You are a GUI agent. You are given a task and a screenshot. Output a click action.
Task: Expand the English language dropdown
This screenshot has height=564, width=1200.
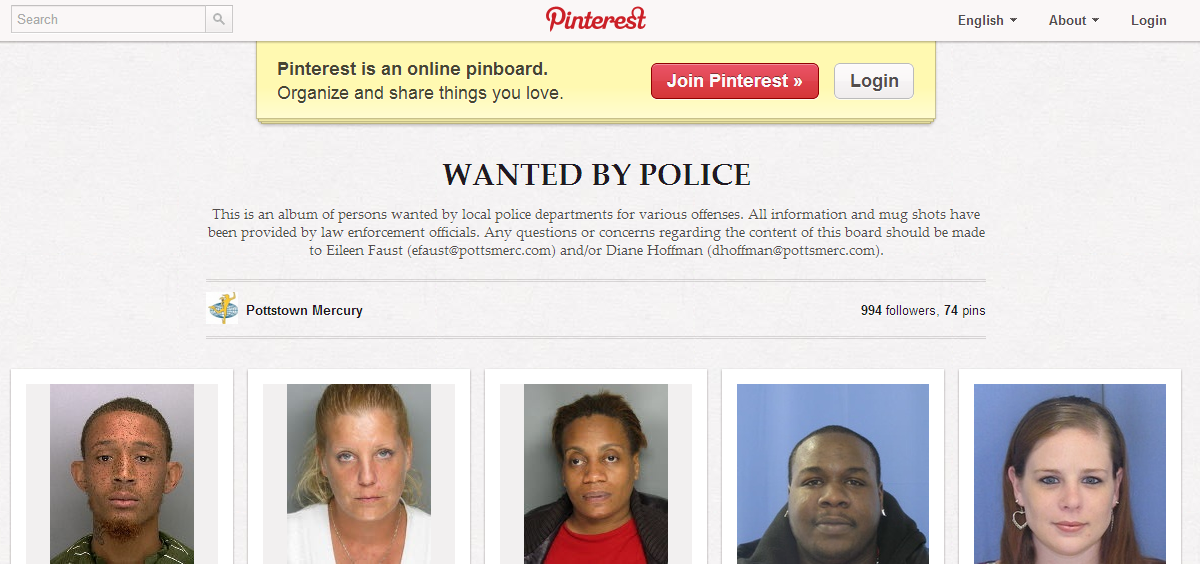987,20
